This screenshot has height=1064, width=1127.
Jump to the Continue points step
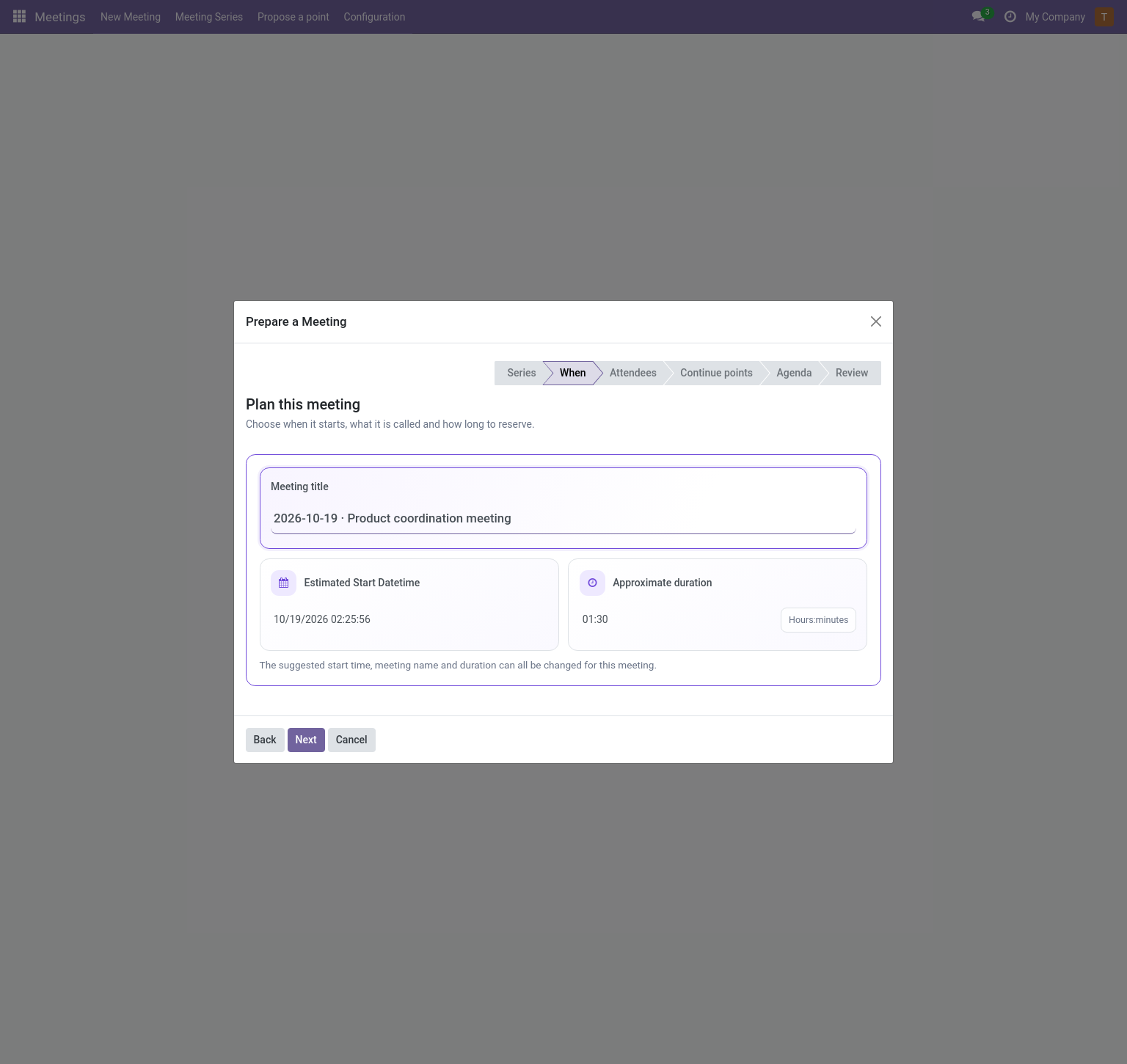pyautogui.click(x=716, y=373)
